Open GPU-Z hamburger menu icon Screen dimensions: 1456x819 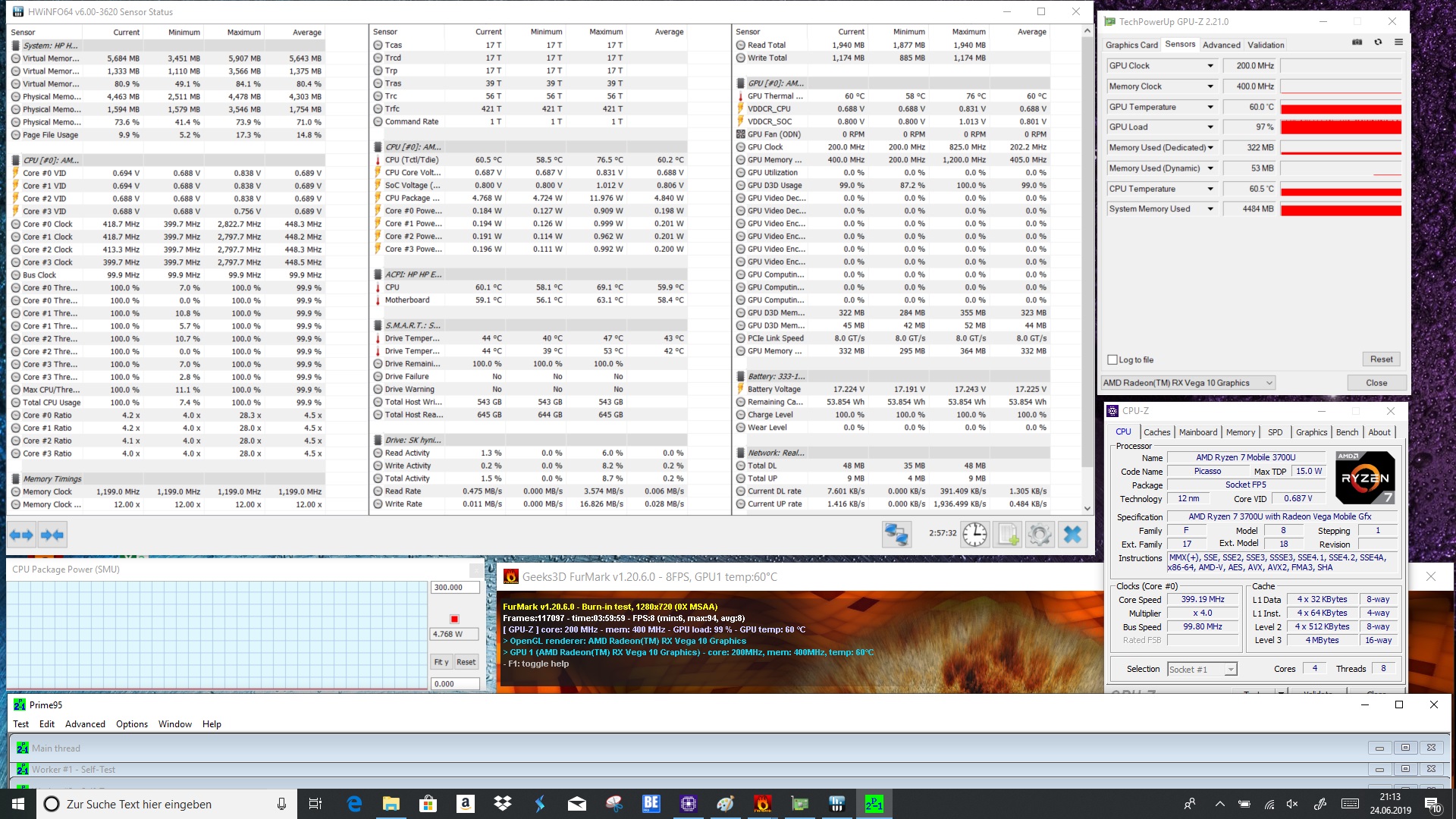click(1398, 42)
